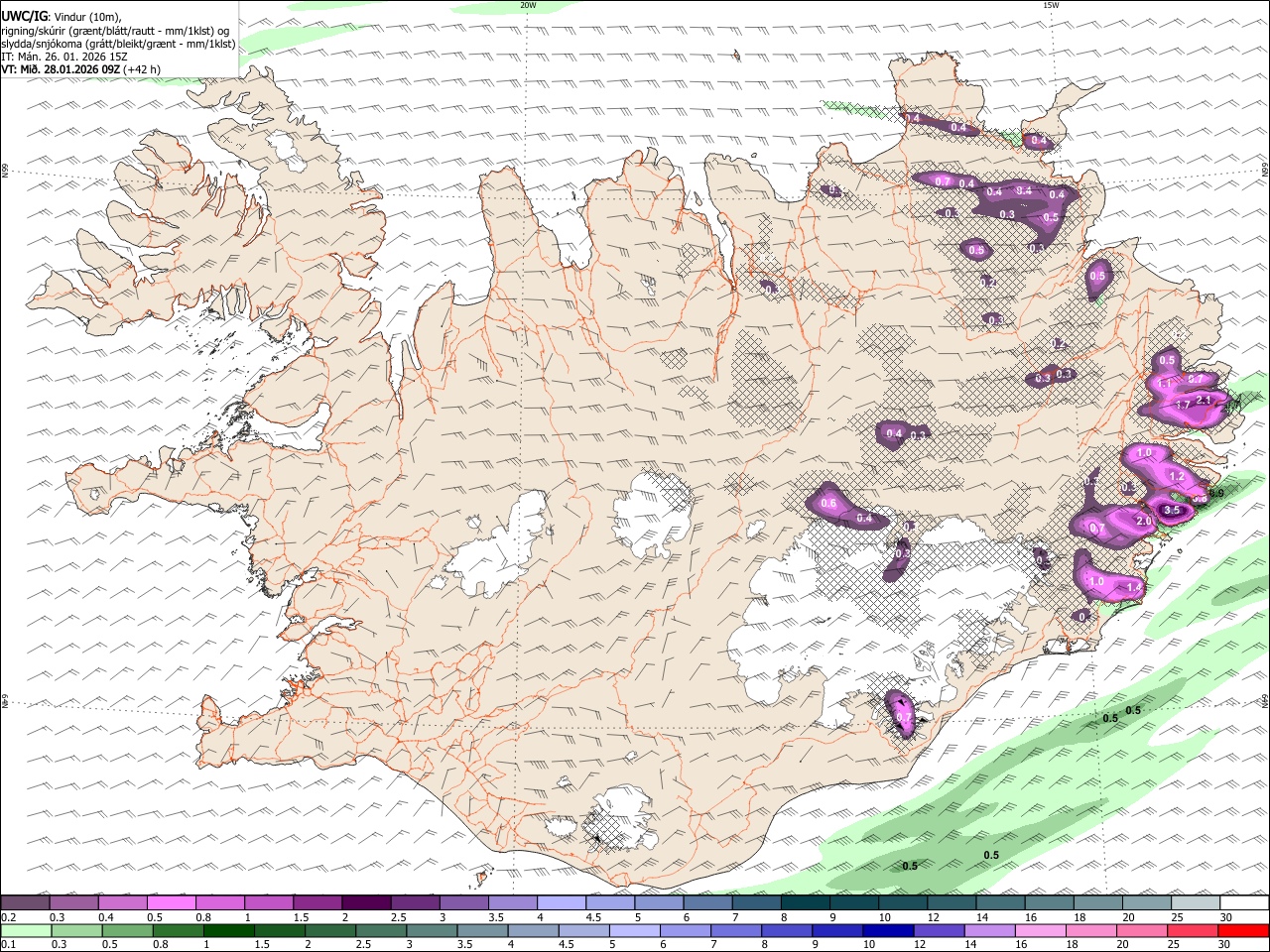Click the 'Vindur (10m)' header text
Screen dimensions: 1270x952
(87, 17)
